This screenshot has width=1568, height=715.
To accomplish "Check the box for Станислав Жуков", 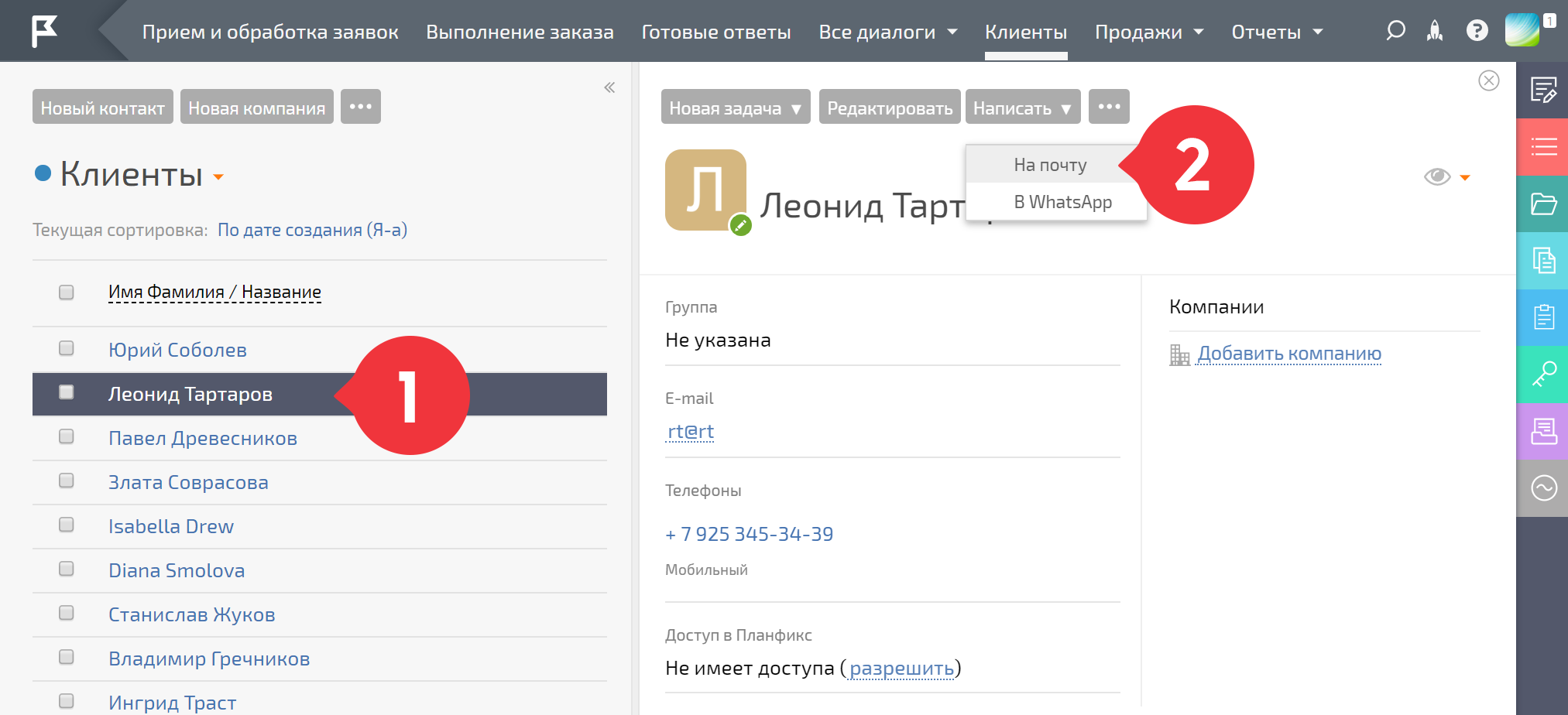I will tap(67, 613).
